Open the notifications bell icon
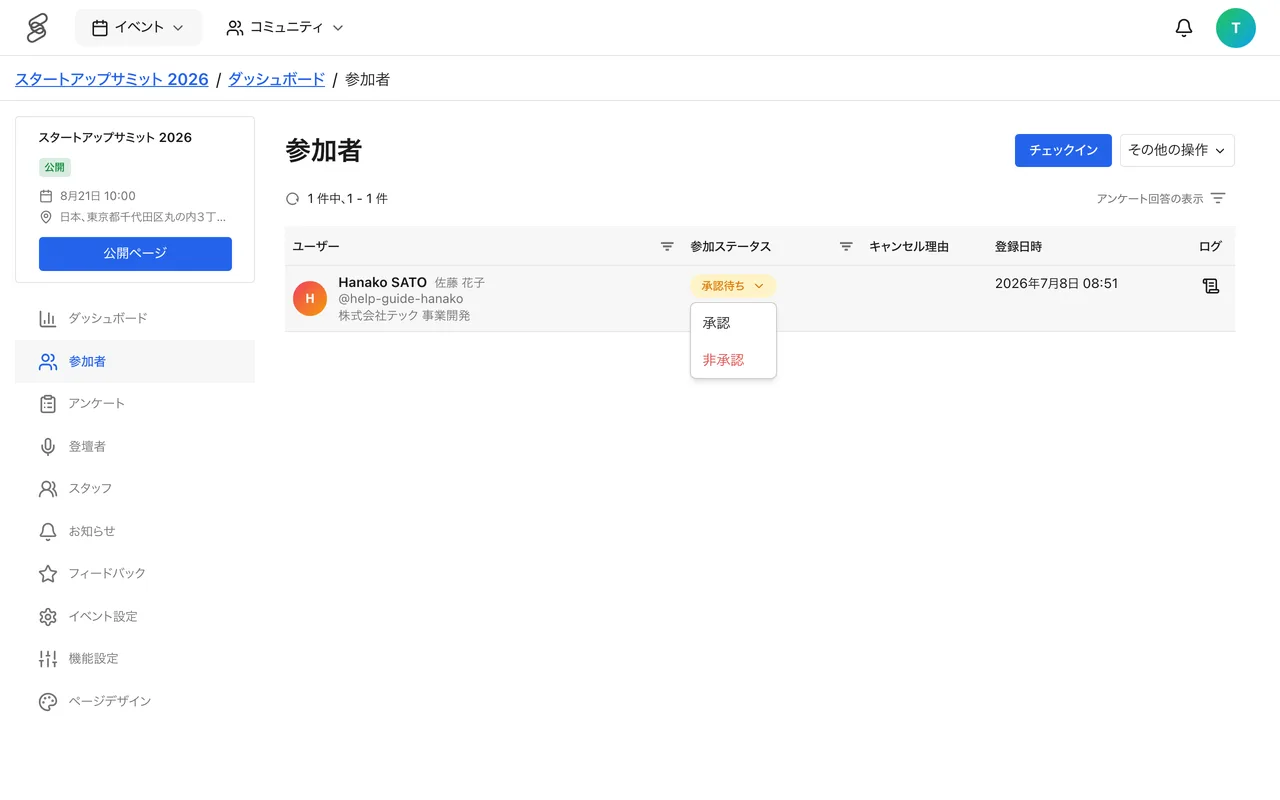This screenshot has height=800, width=1280. pos(1184,28)
